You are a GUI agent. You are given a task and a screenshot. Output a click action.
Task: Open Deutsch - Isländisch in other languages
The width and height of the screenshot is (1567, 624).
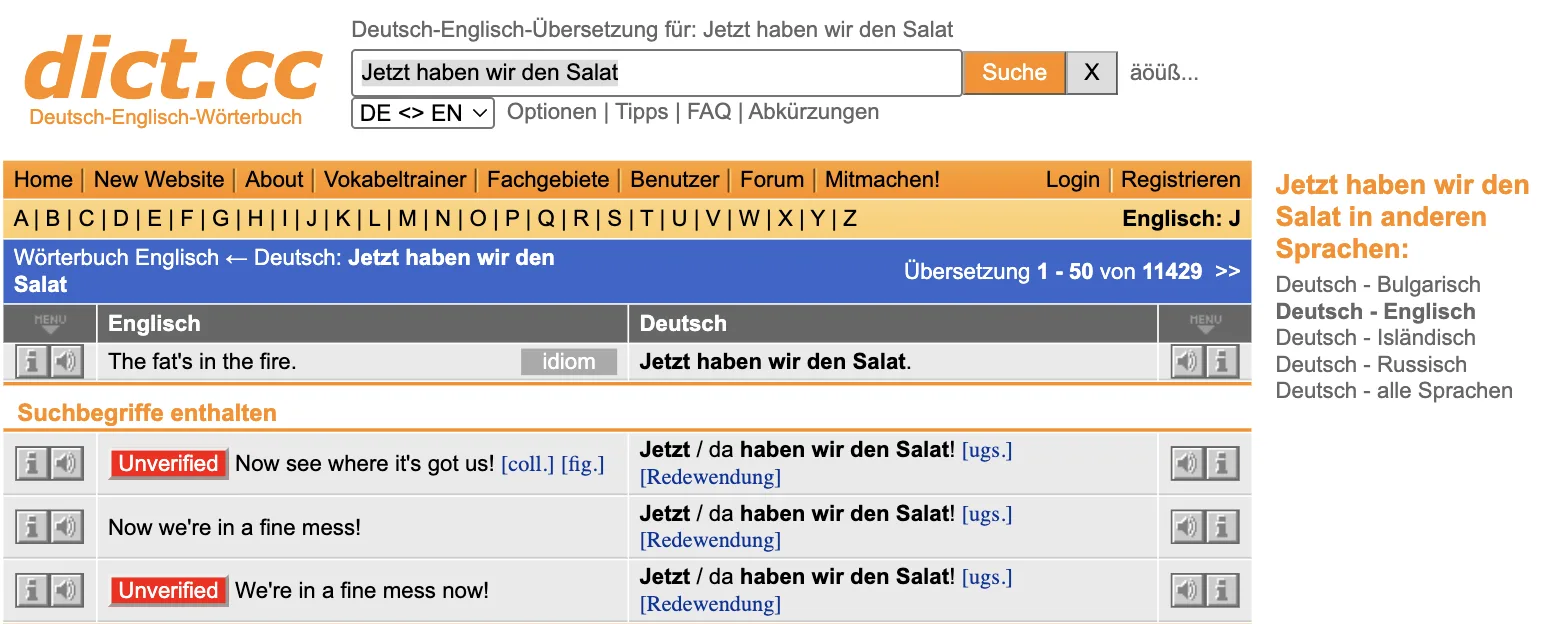pyautogui.click(x=1375, y=338)
